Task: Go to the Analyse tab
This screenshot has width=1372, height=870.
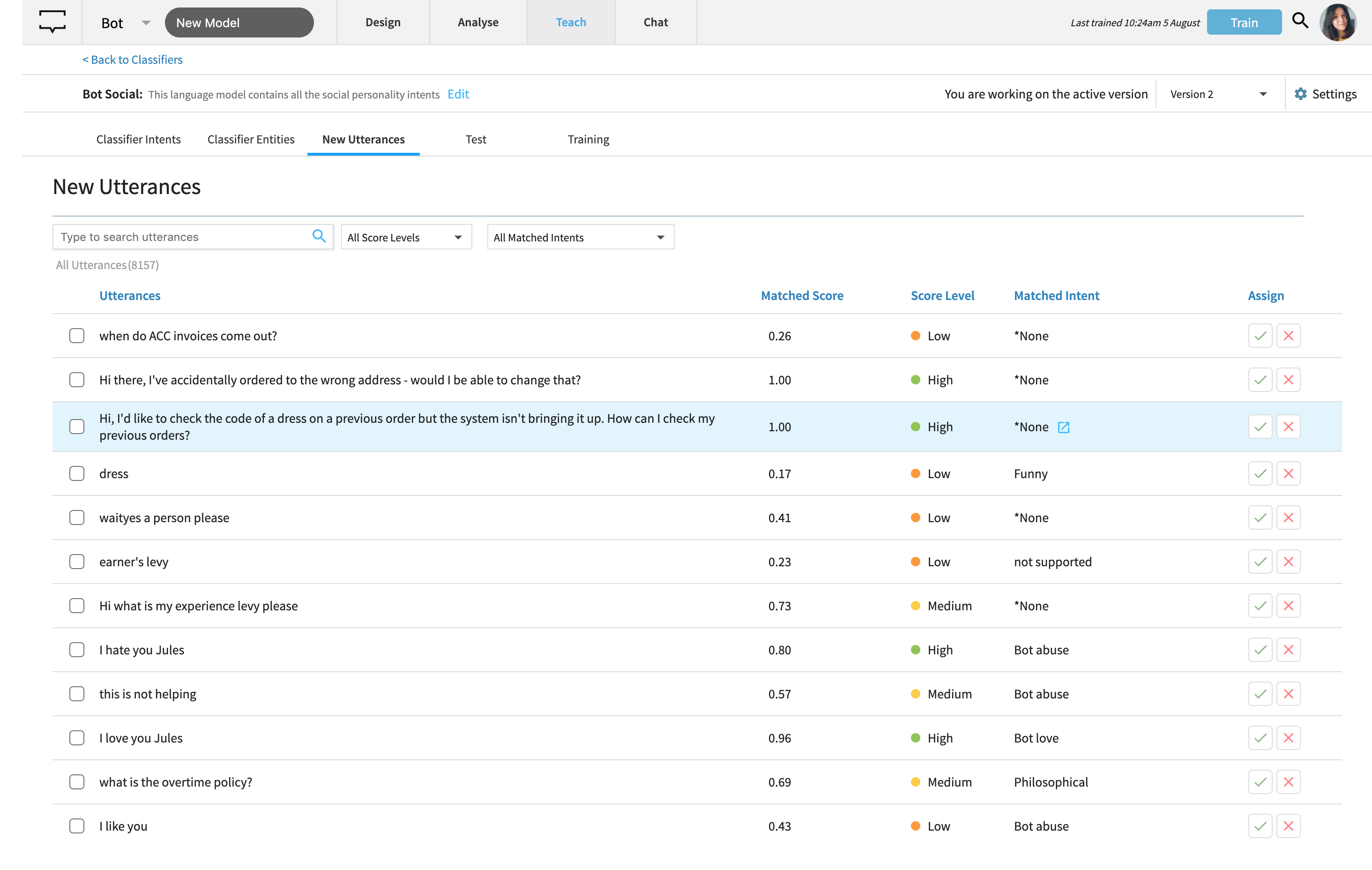Action: (x=477, y=22)
